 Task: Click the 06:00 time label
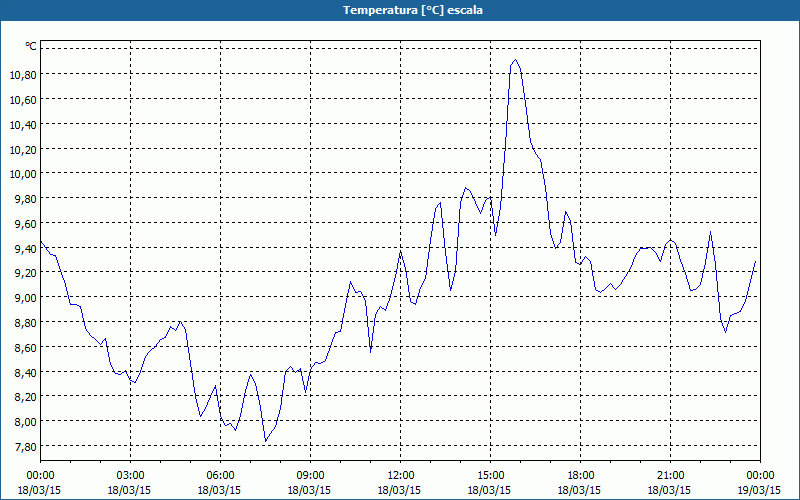coord(220,476)
